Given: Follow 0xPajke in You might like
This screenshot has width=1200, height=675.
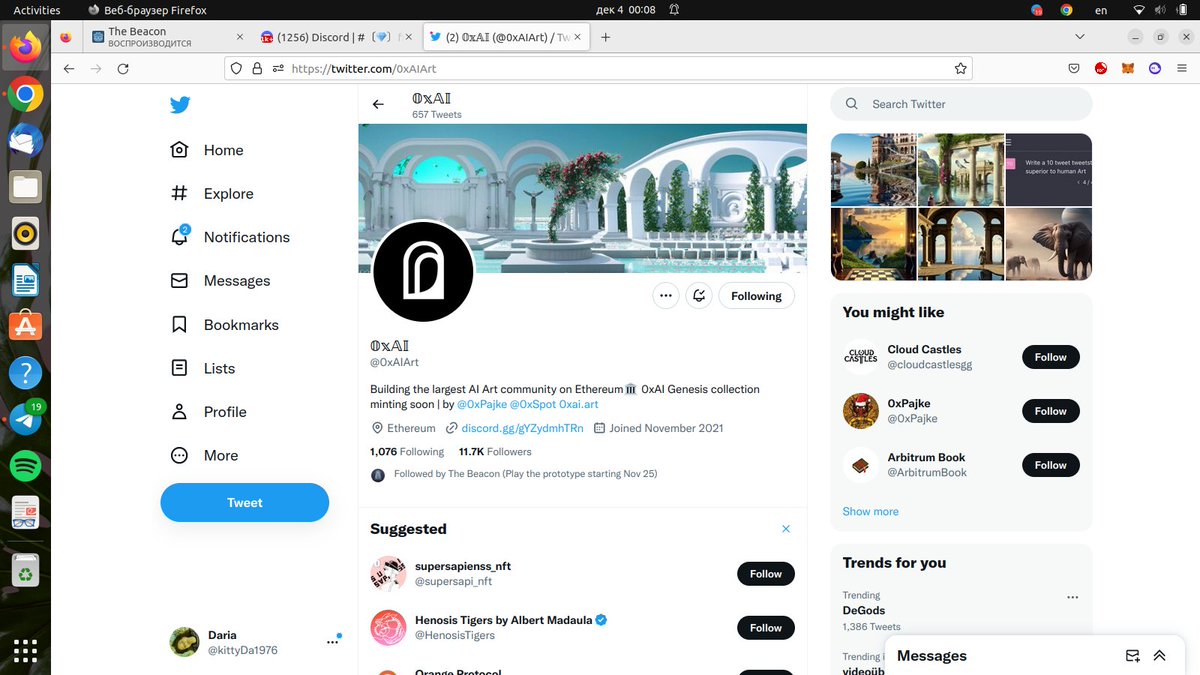Looking at the screenshot, I should [x=1051, y=411].
